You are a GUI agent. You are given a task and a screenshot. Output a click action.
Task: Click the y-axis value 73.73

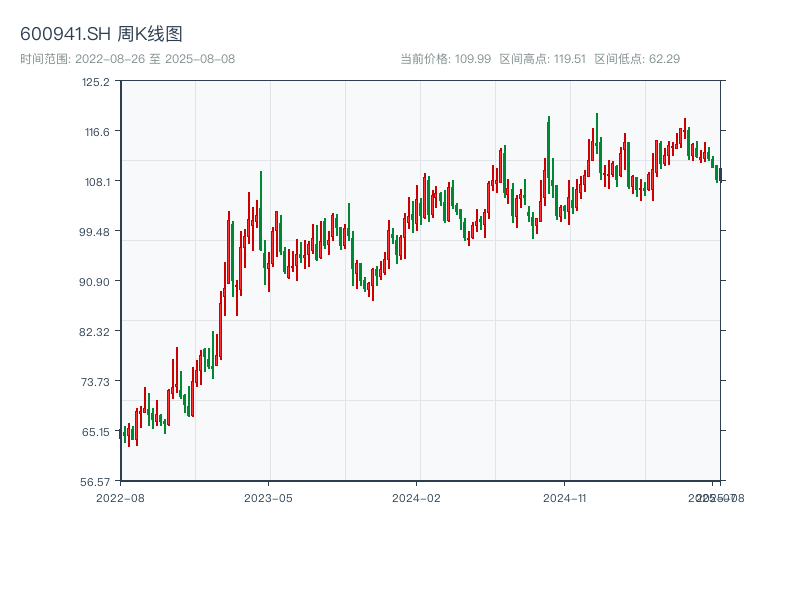pyautogui.click(x=95, y=382)
